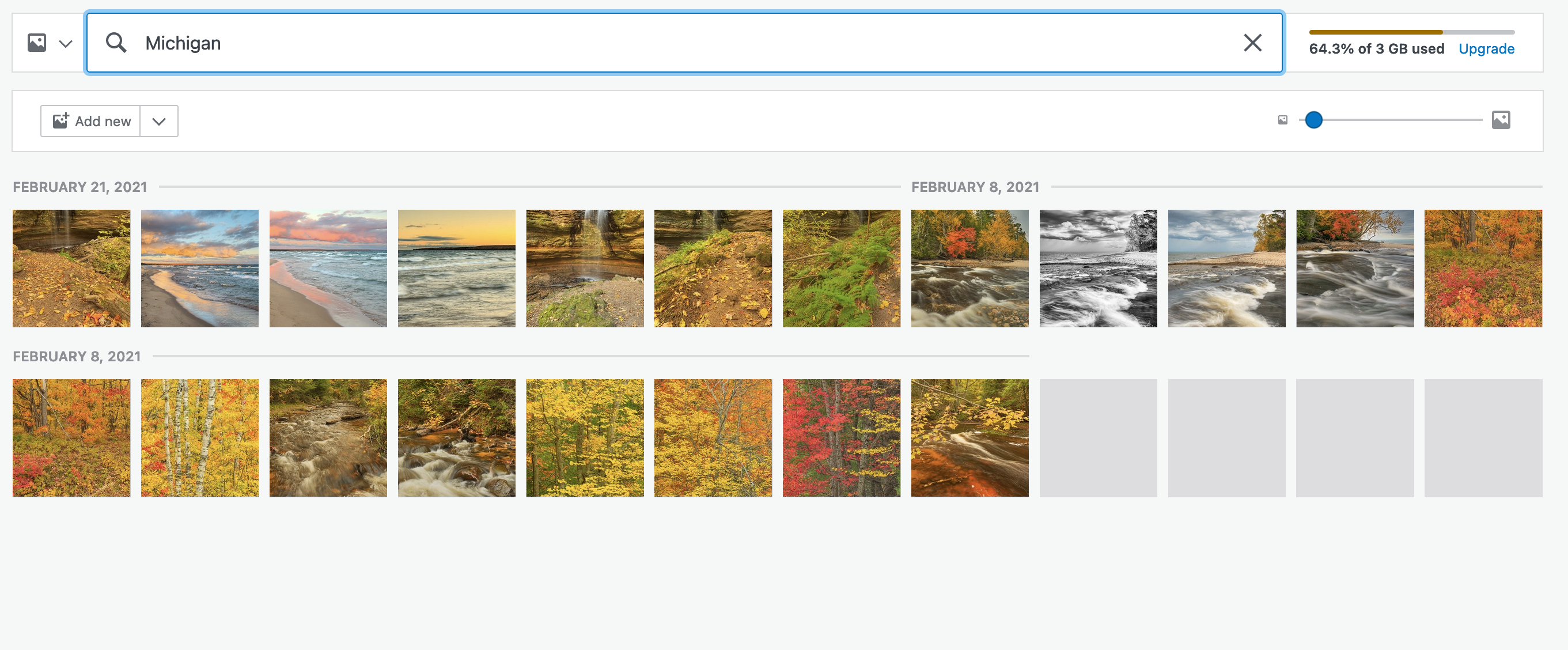The height and width of the screenshot is (650, 1568).
Task: Select the red maple forest thumbnail
Action: point(841,437)
